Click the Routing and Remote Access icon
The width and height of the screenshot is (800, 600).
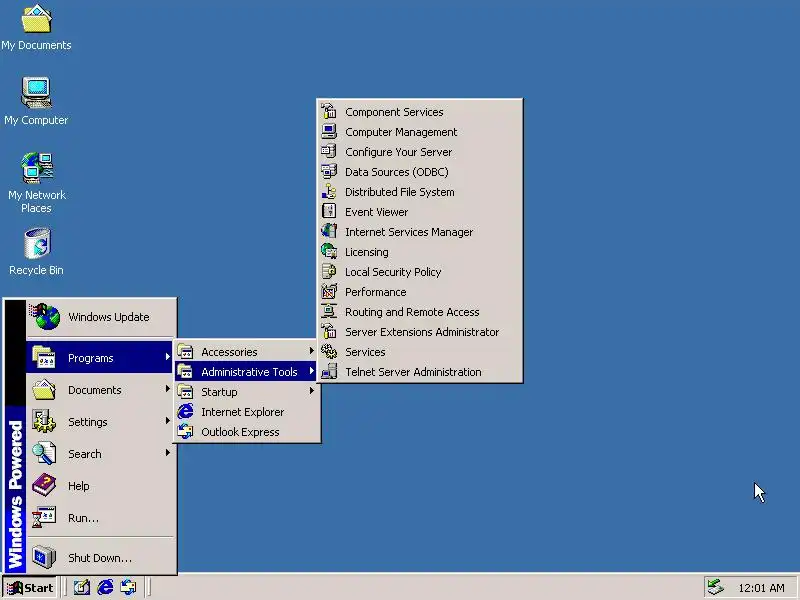click(x=329, y=311)
